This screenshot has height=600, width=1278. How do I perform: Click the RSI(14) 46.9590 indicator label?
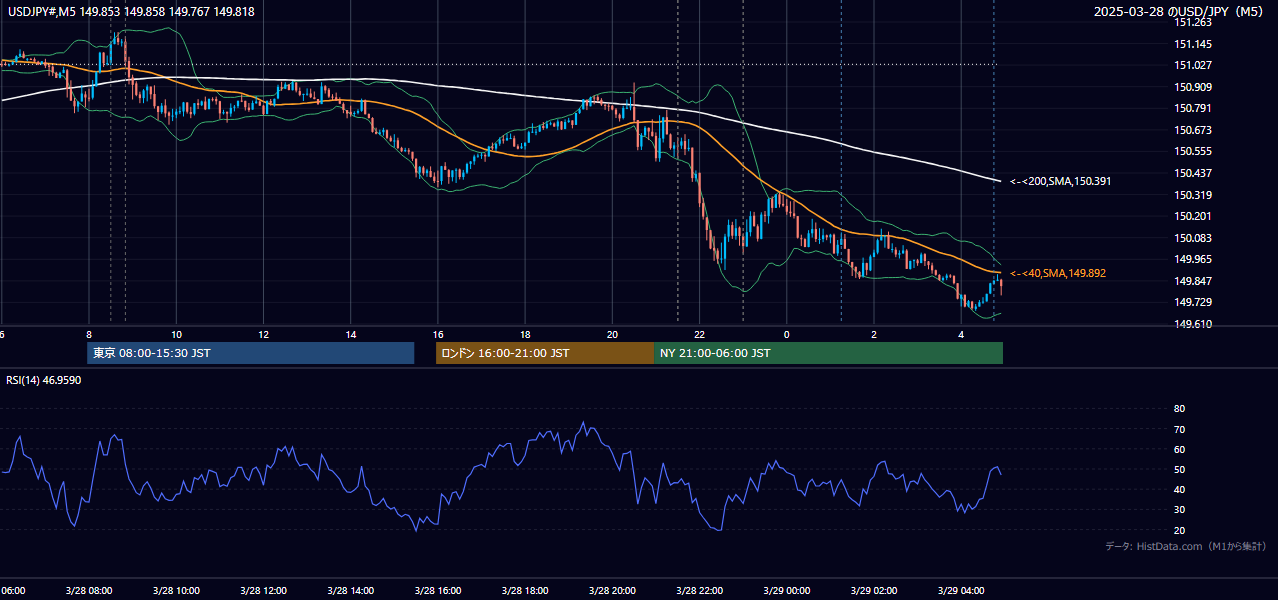coord(44,380)
